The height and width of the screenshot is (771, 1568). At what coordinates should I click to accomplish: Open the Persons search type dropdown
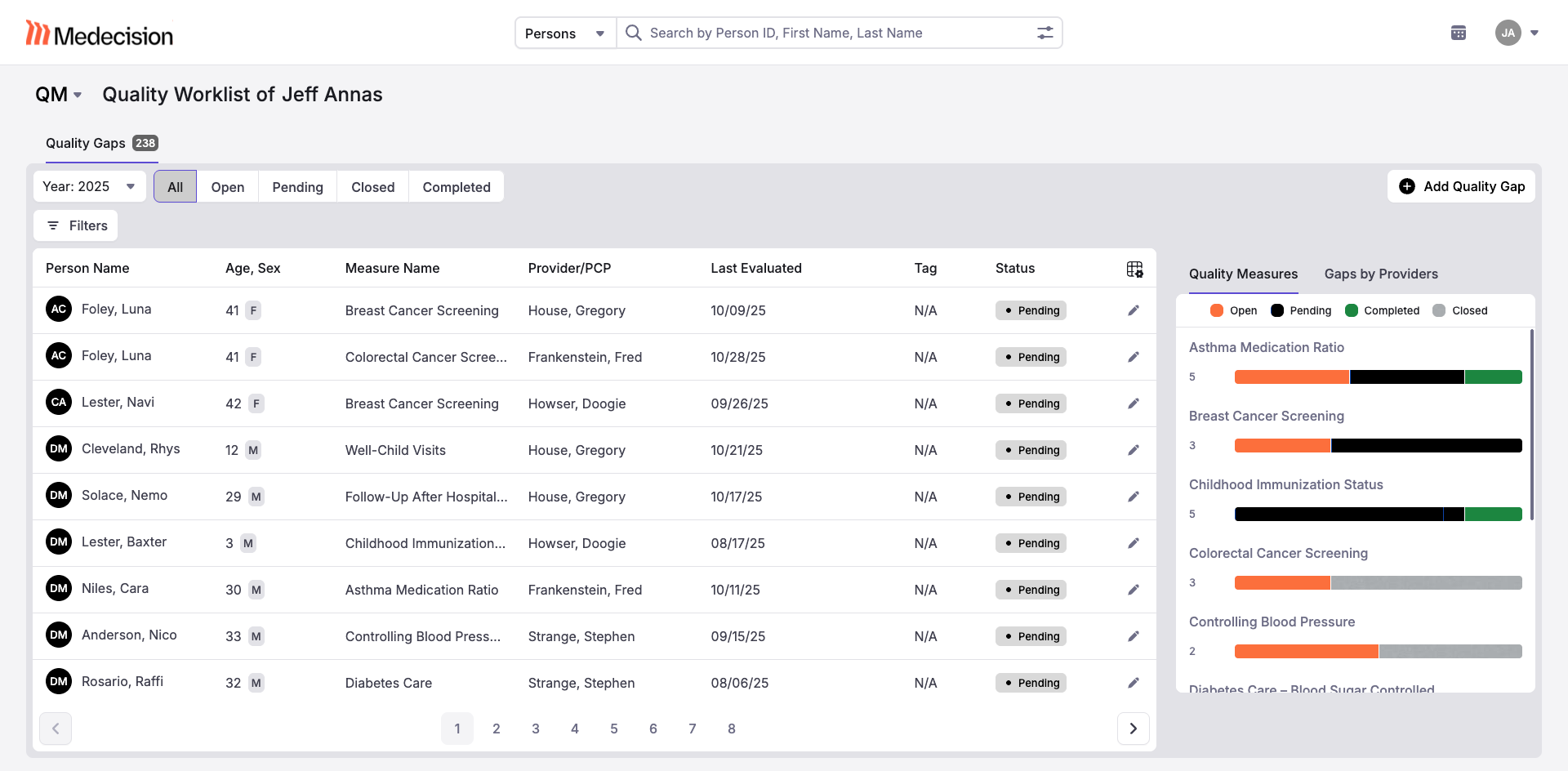(x=565, y=33)
